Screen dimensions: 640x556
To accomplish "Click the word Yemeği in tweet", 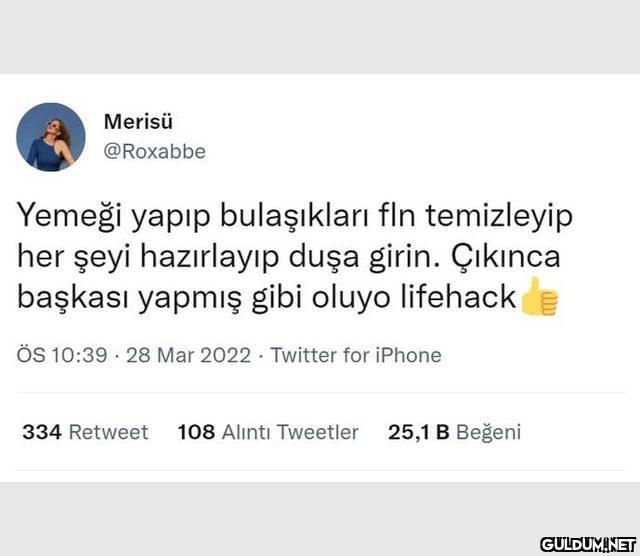I will click(x=69, y=215).
